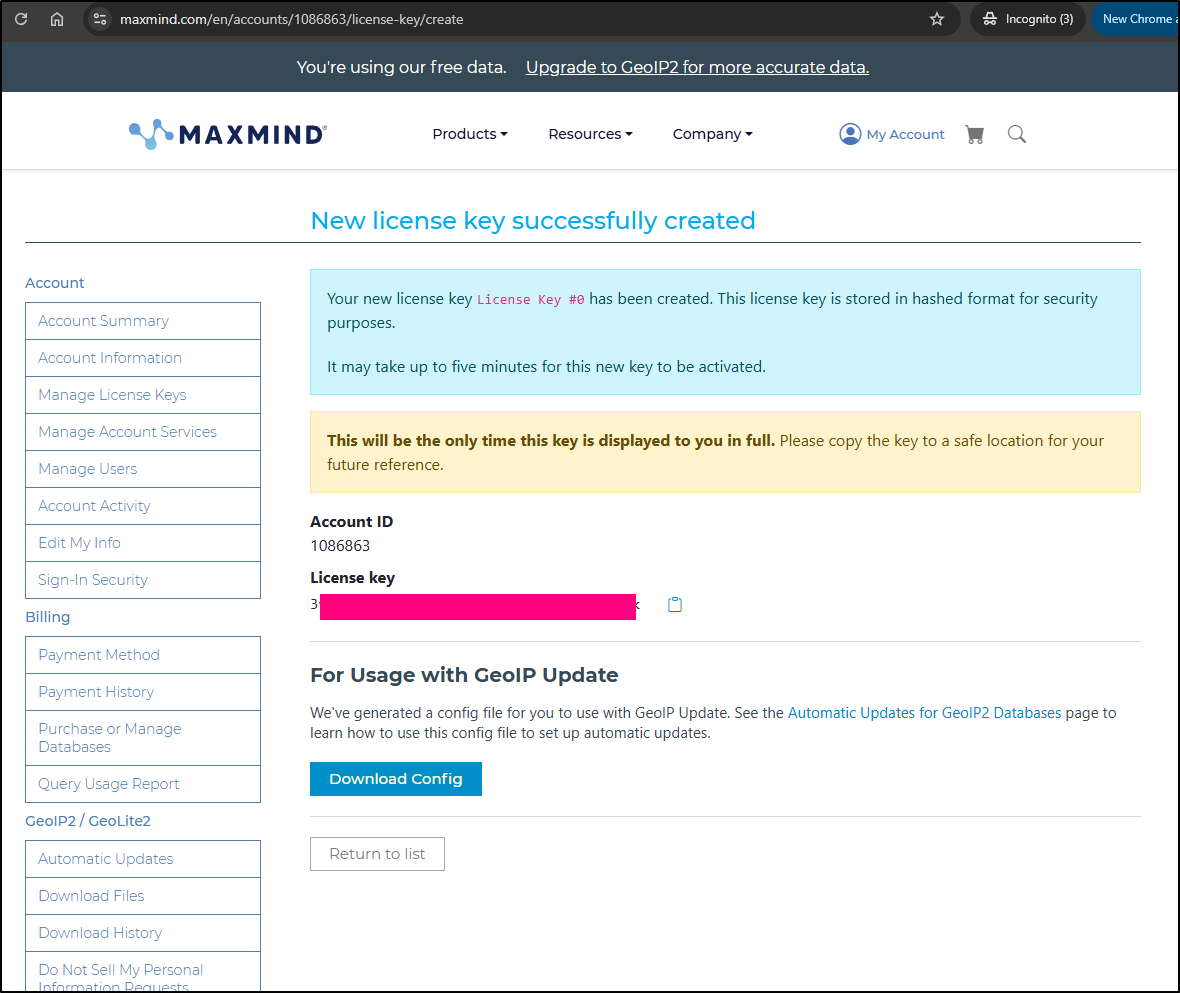Image resolution: width=1180 pixels, height=993 pixels.
Task: View Download History
Action: tap(143, 933)
